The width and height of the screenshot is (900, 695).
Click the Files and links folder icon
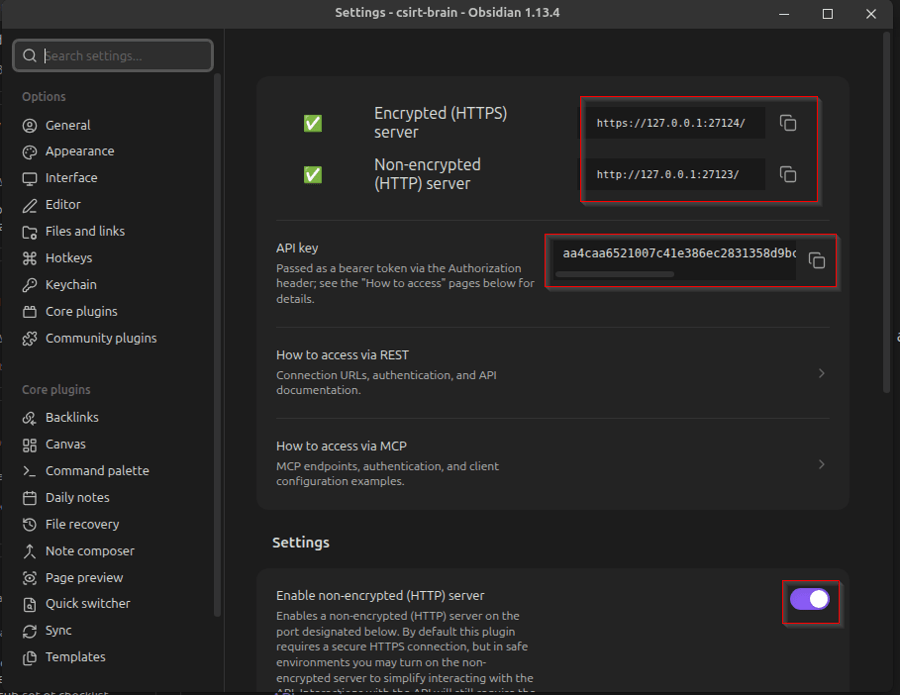30,232
